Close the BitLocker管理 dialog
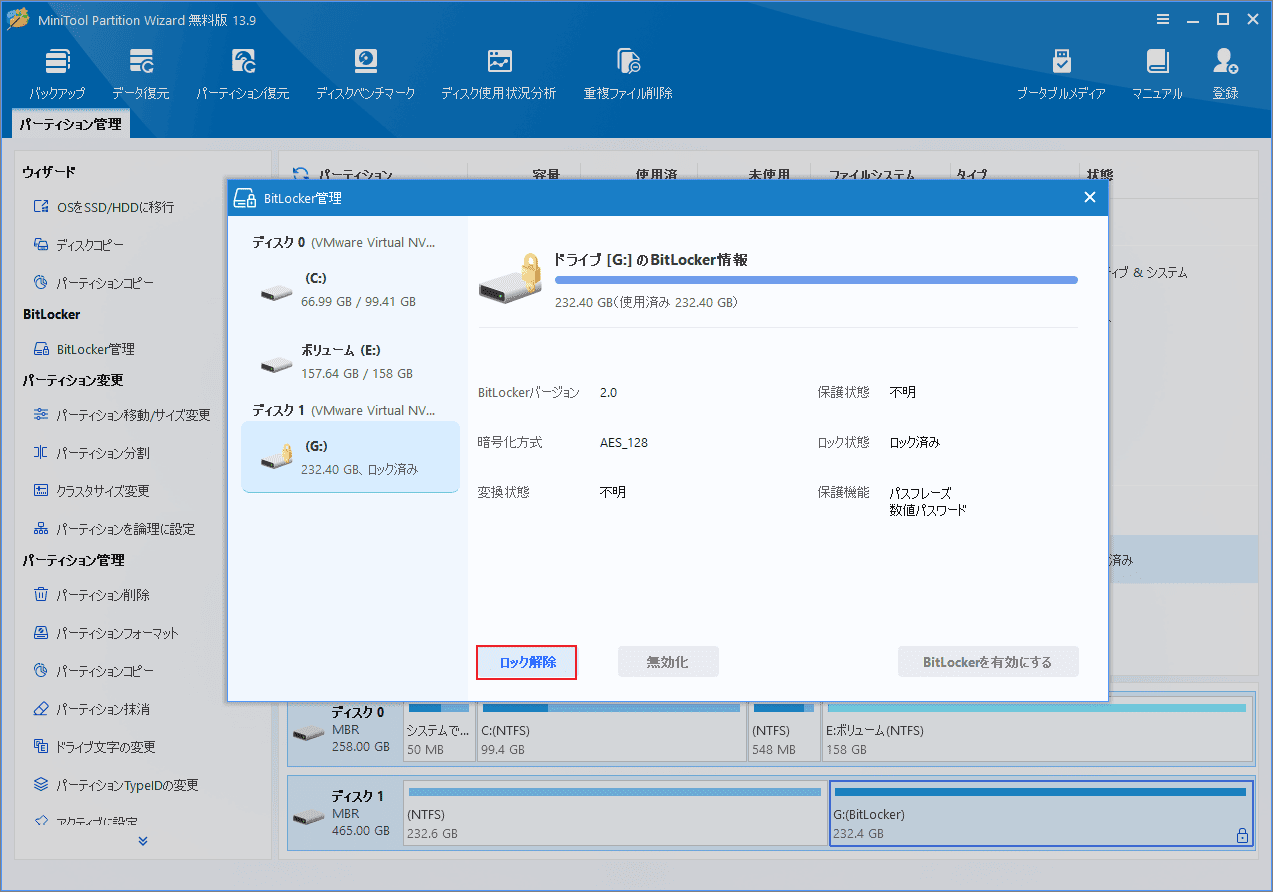 pyautogui.click(x=1090, y=198)
